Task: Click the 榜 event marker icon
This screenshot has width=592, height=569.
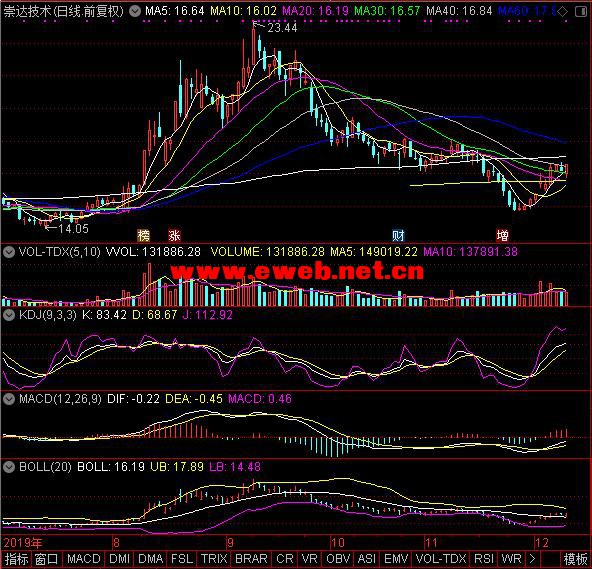Action: click(143, 235)
